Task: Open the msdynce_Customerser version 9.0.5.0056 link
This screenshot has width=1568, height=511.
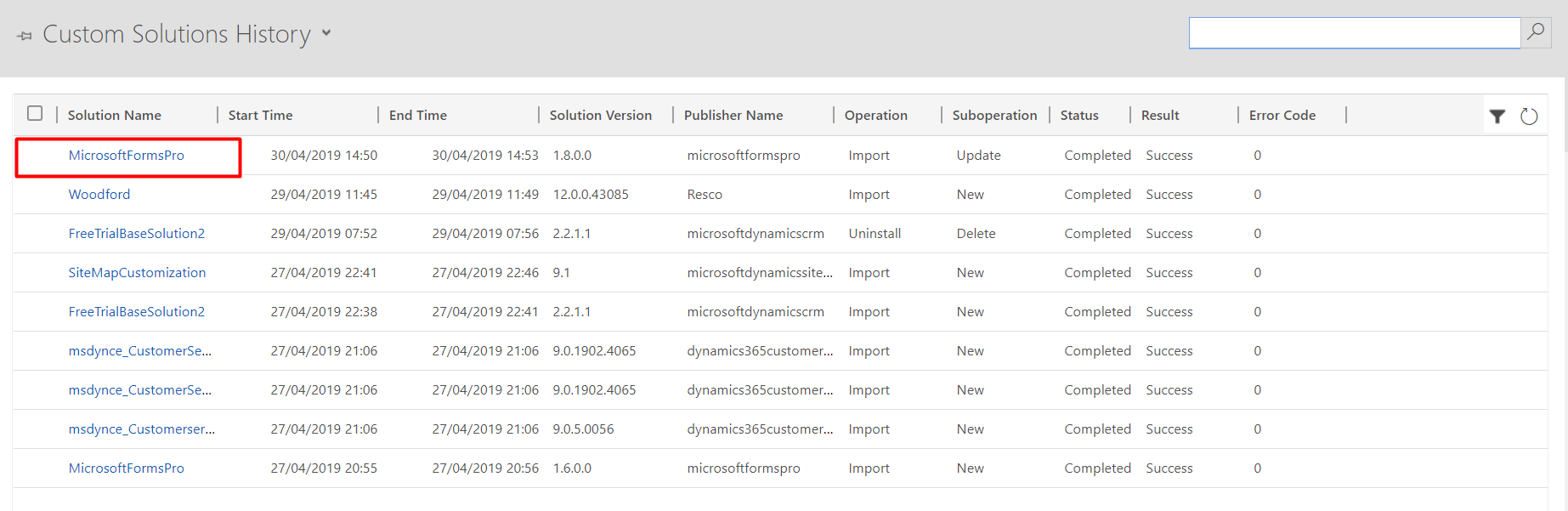Action: tap(141, 429)
